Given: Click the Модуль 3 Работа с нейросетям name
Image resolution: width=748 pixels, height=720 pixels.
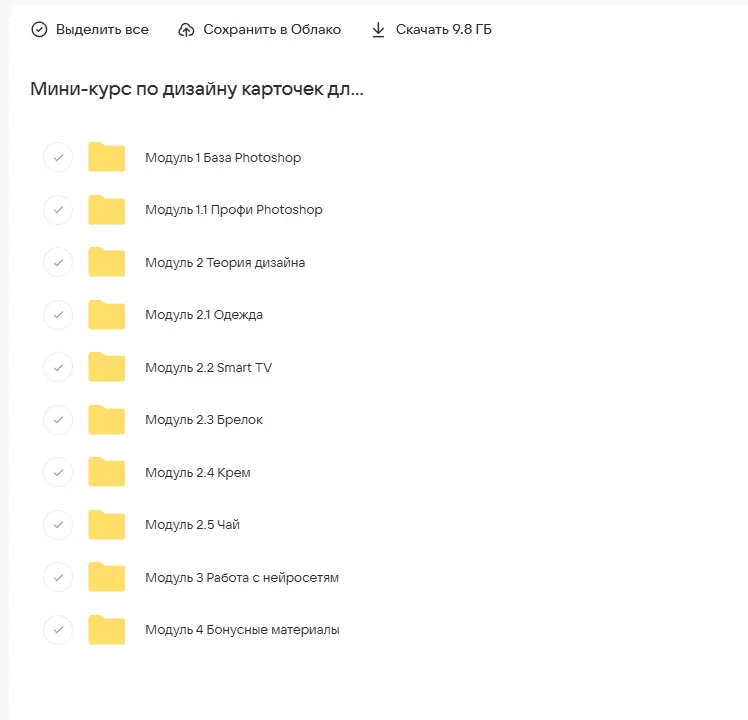Looking at the screenshot, I should 241,578.
